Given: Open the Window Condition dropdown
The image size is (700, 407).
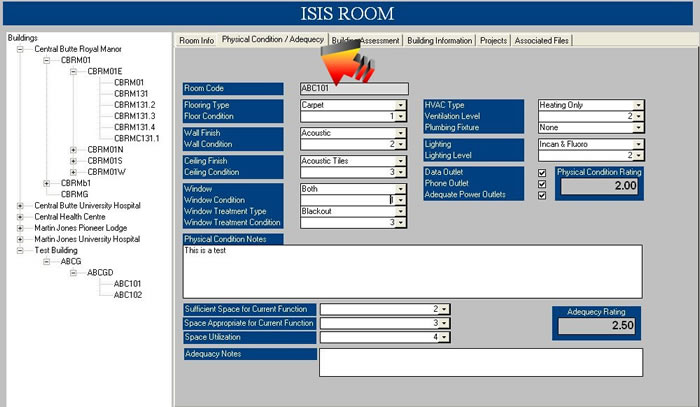Looking at the screenshot, I should click(400, 200).
